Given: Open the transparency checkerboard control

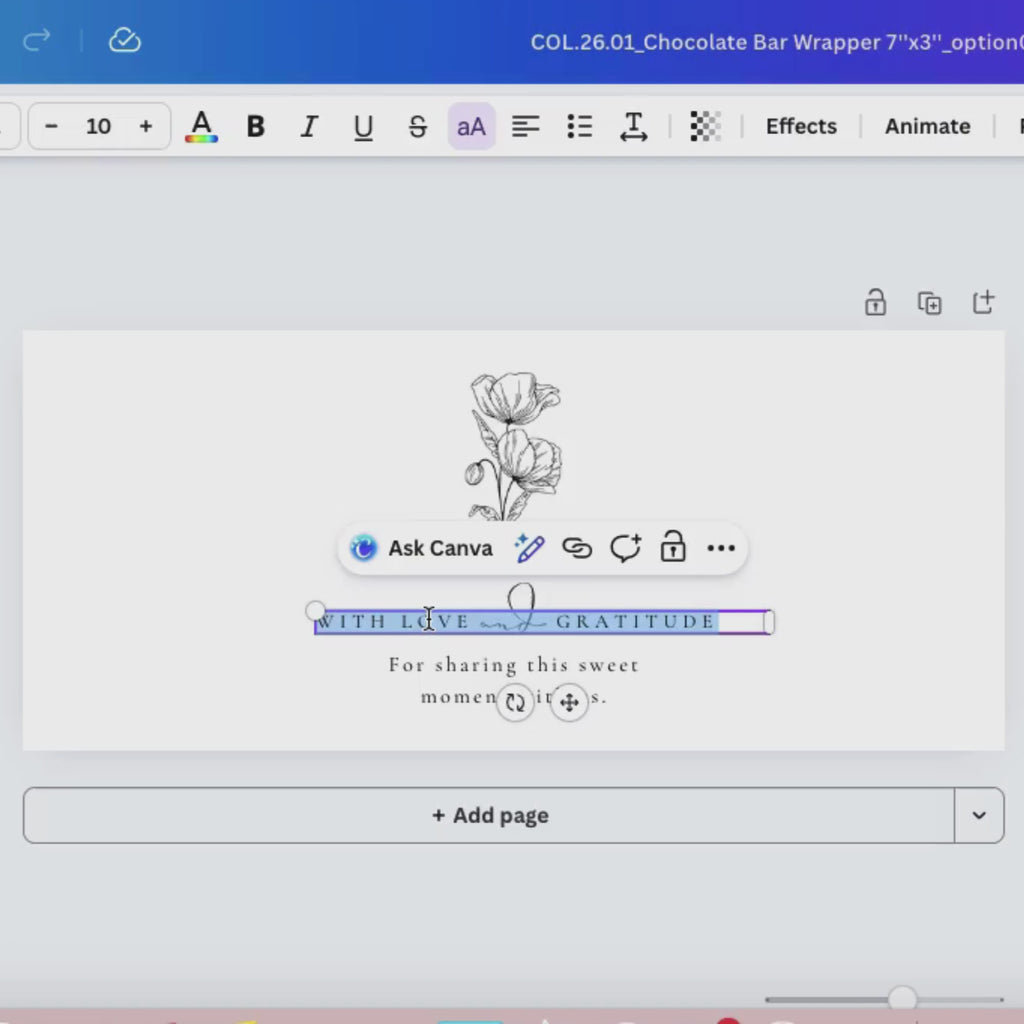Looking at the screenshot, I should [x=705, y=126].
